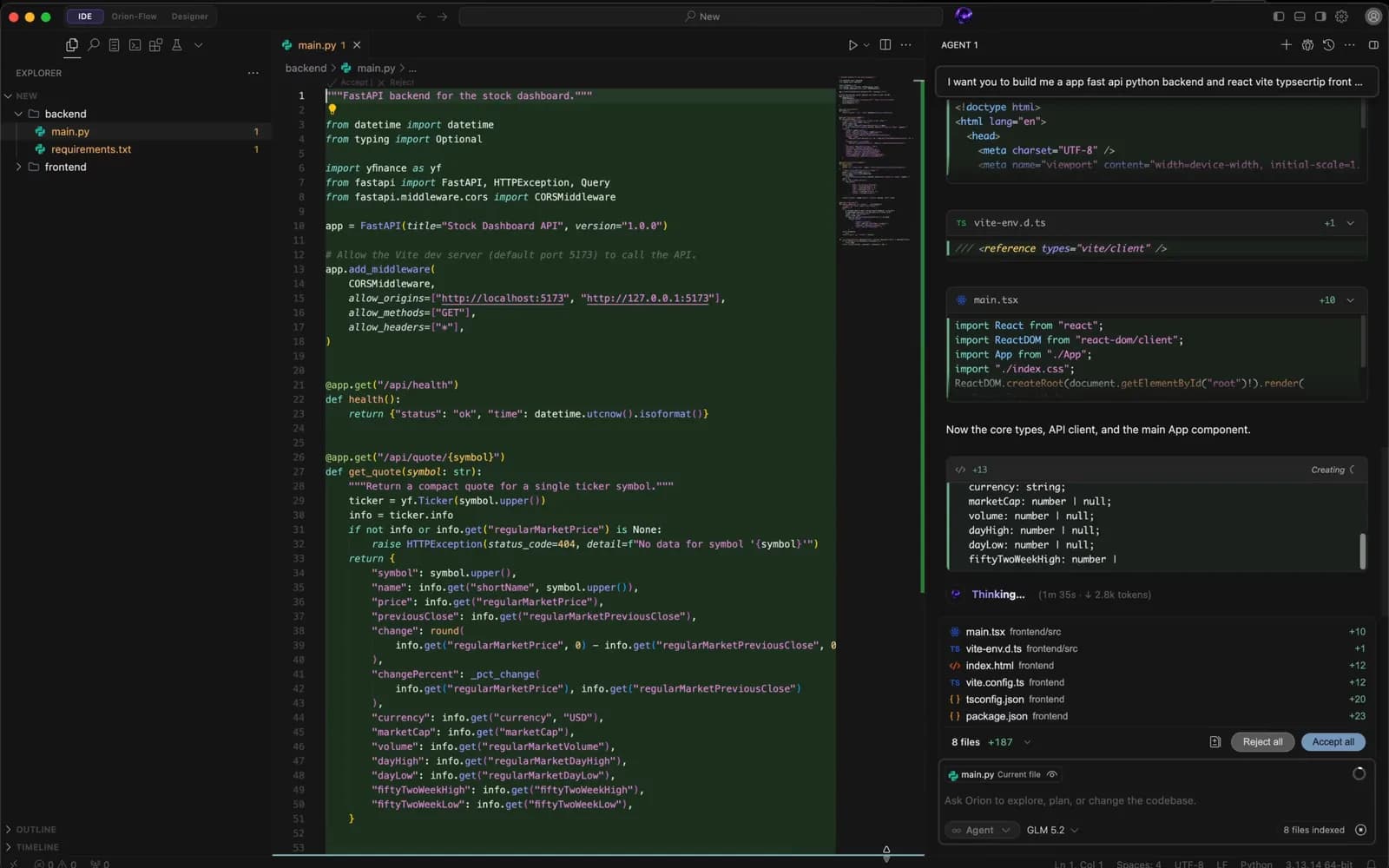Open the Search magnifier in sidebar
1389x868 pixels.
coord(94,45)
